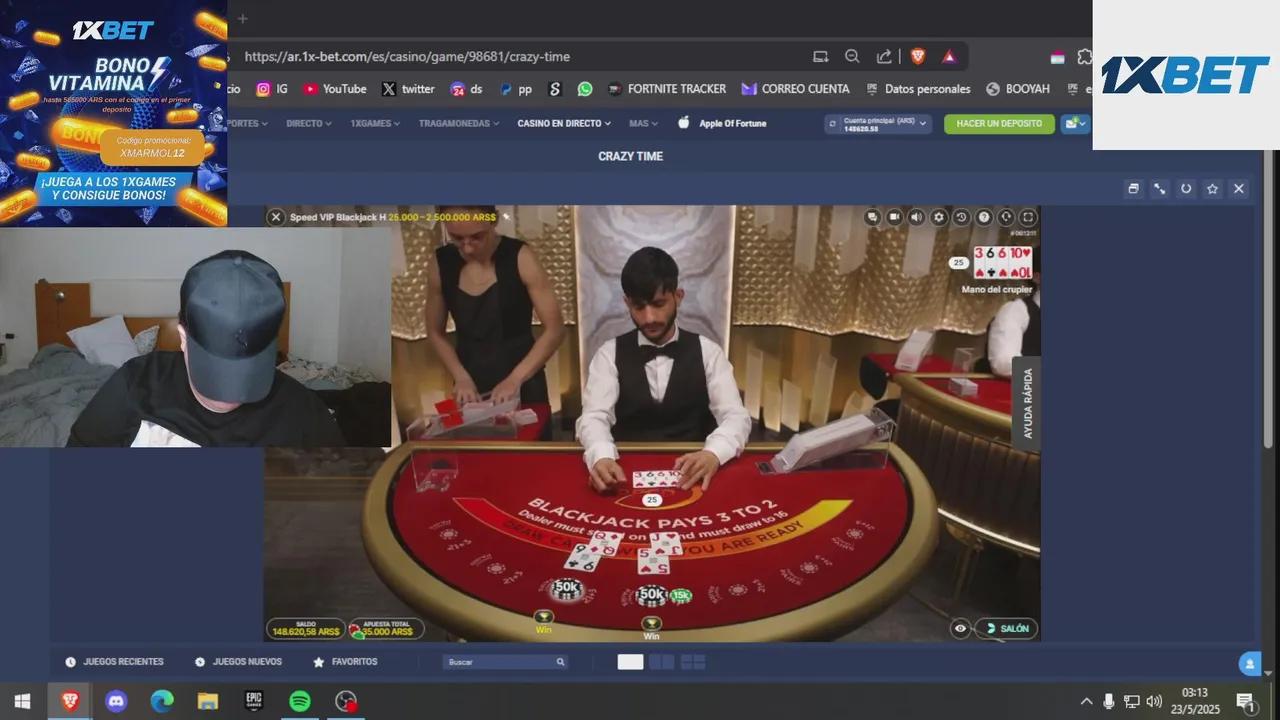The width and height of the screenshot is (1280, 720).
Task: Open the game chat icon
Action: 873,217
